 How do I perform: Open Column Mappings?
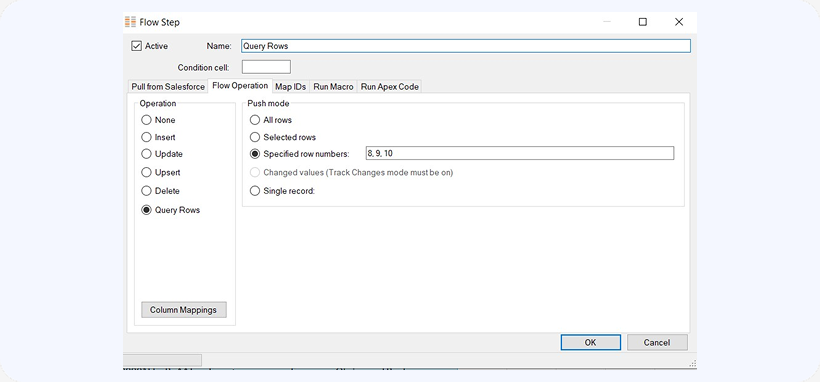tap(184, 310)
